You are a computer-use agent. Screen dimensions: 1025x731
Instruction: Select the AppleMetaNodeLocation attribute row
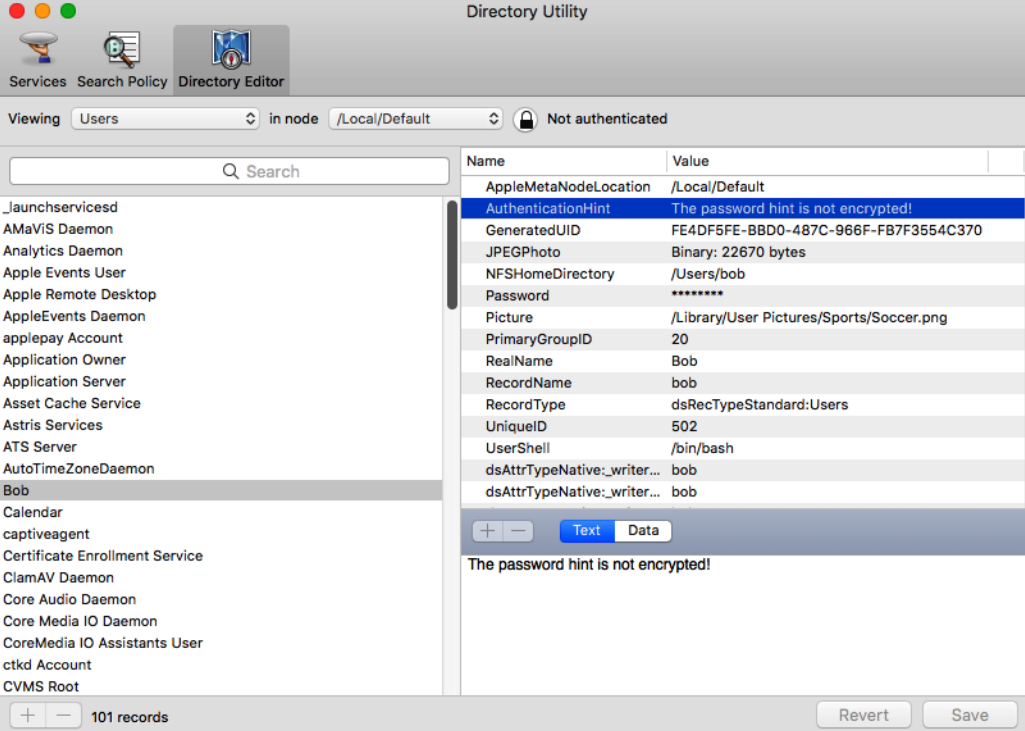pos(743,187)
